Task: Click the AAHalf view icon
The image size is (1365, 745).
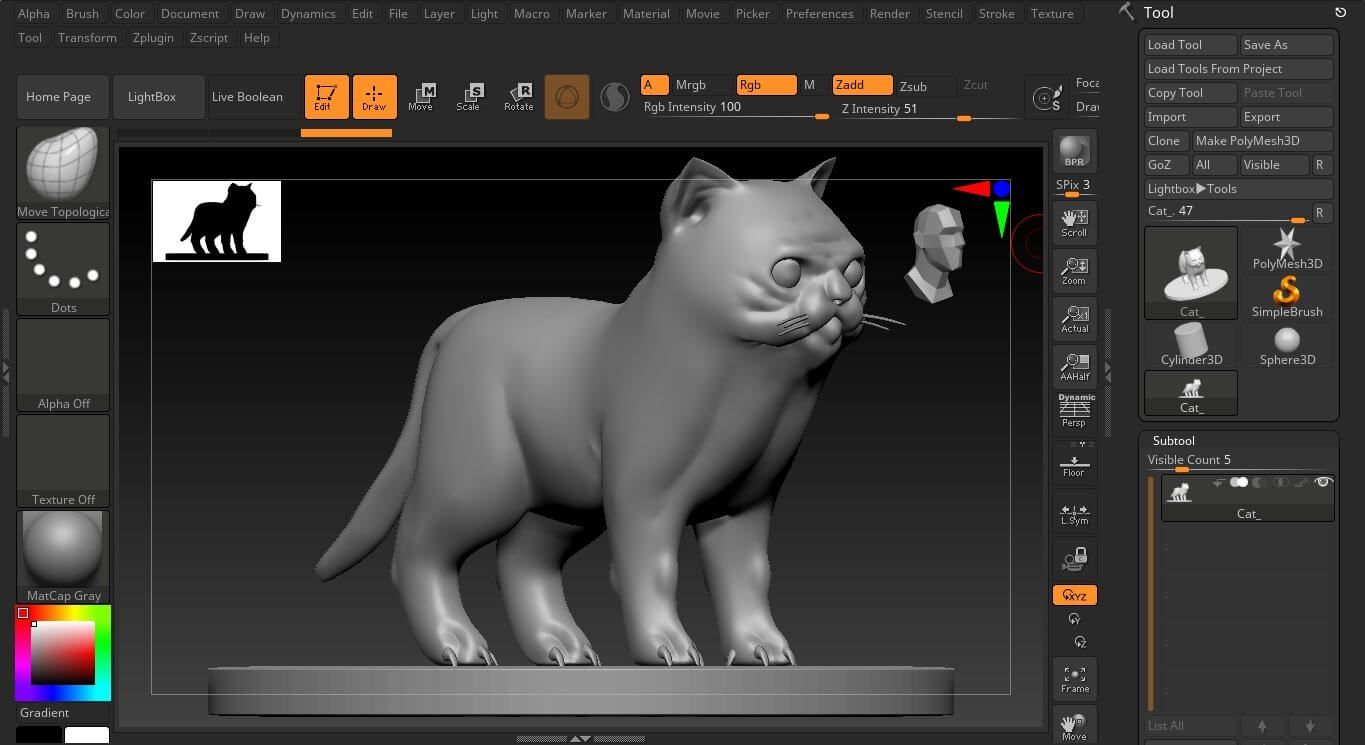Action: coord(1074,367)
